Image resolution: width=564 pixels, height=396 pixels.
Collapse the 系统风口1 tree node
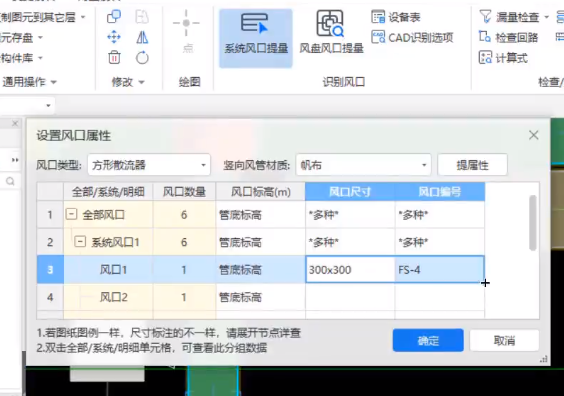tap(80, 242)
